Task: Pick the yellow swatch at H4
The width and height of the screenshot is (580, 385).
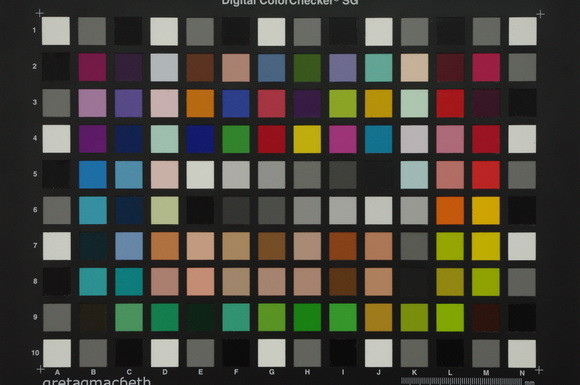Action: pyautogui.click(x=307, y=139)
